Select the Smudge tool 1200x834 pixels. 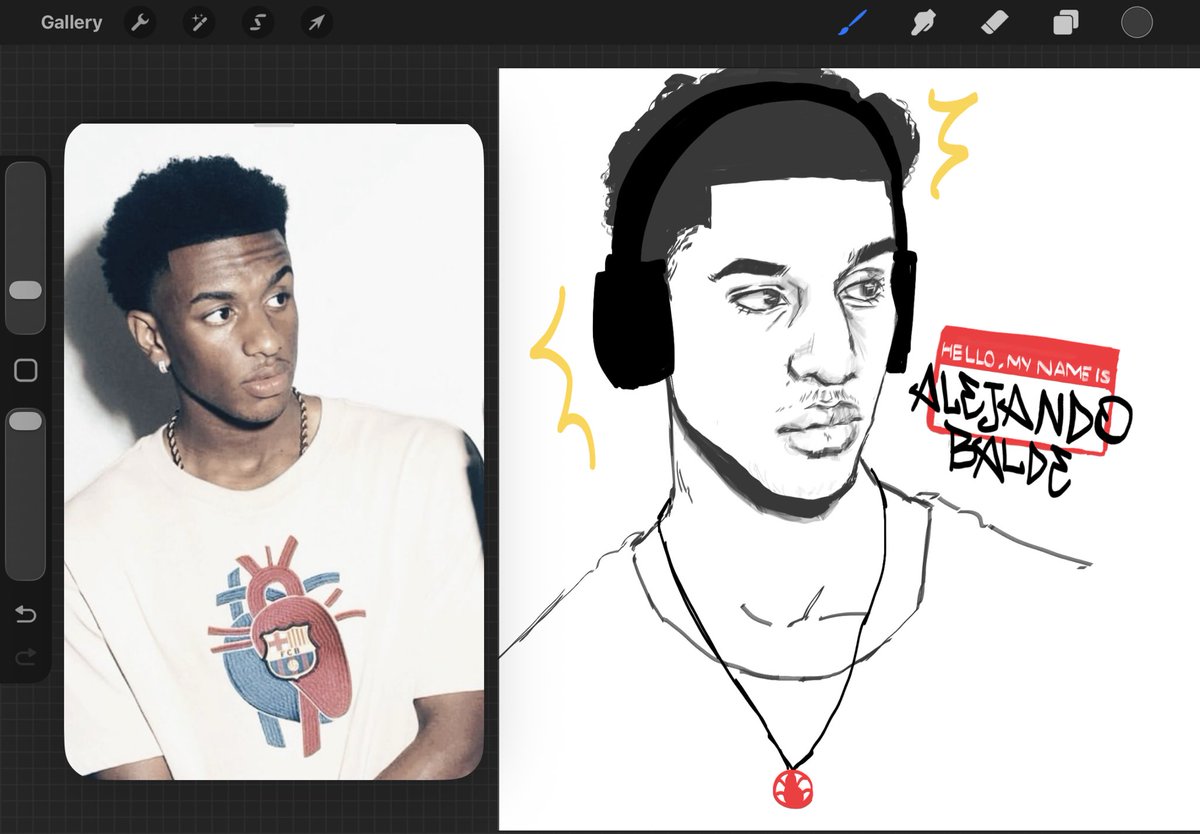(923, 22)
